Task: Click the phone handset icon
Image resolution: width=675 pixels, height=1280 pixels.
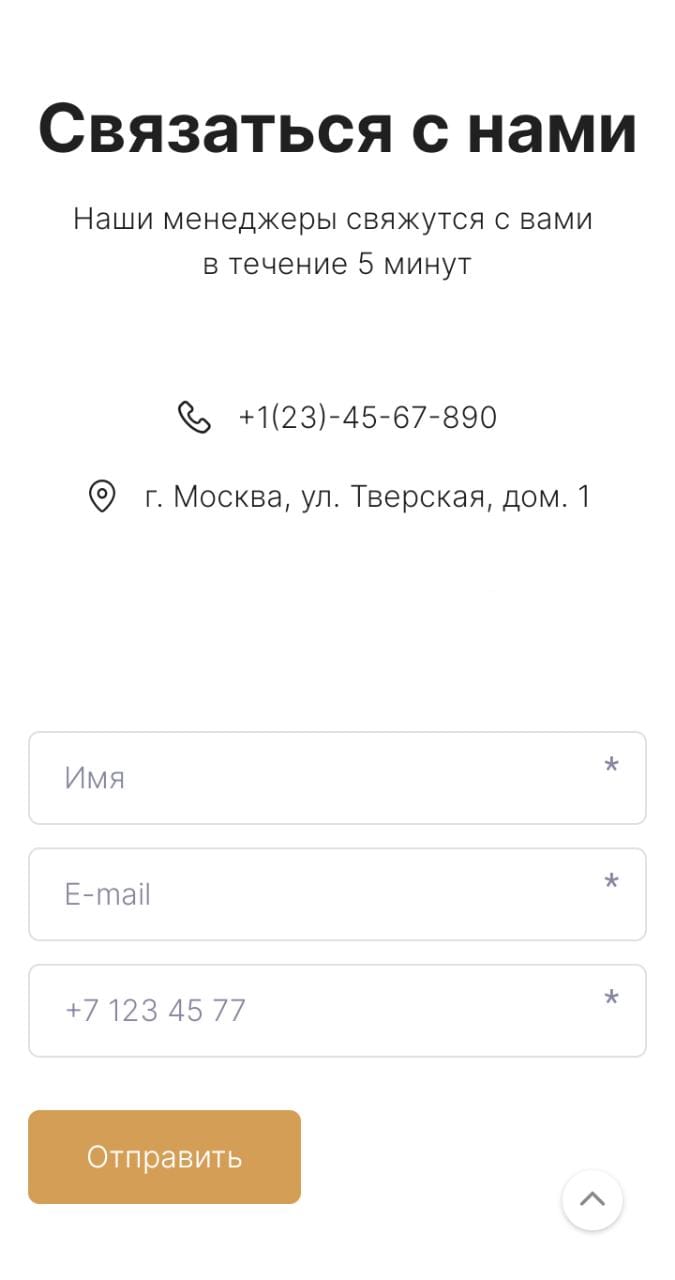Action: click(x=194, y=417)
